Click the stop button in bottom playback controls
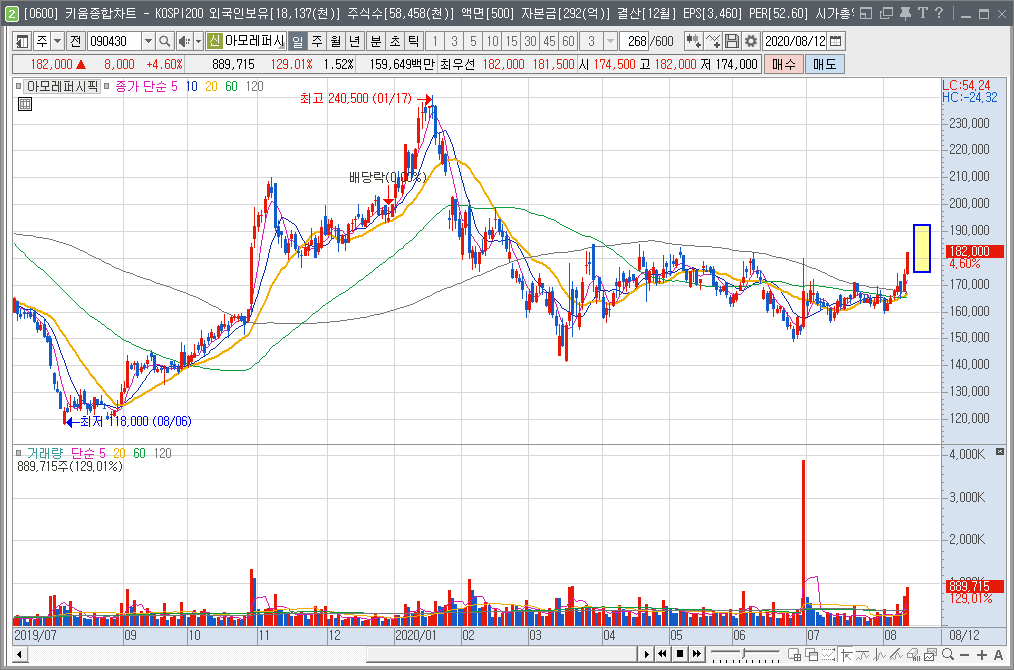This screenshot has width=1014, height=670. [x=680, y=654]
